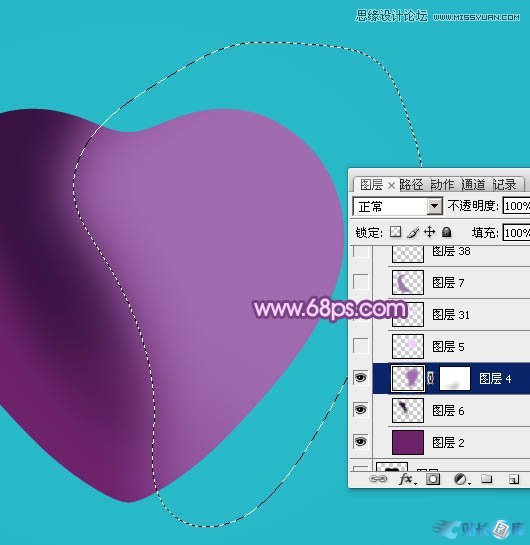Select the layer named 图层 31
The height and width of the screenshot is (545, 530).
451,315
